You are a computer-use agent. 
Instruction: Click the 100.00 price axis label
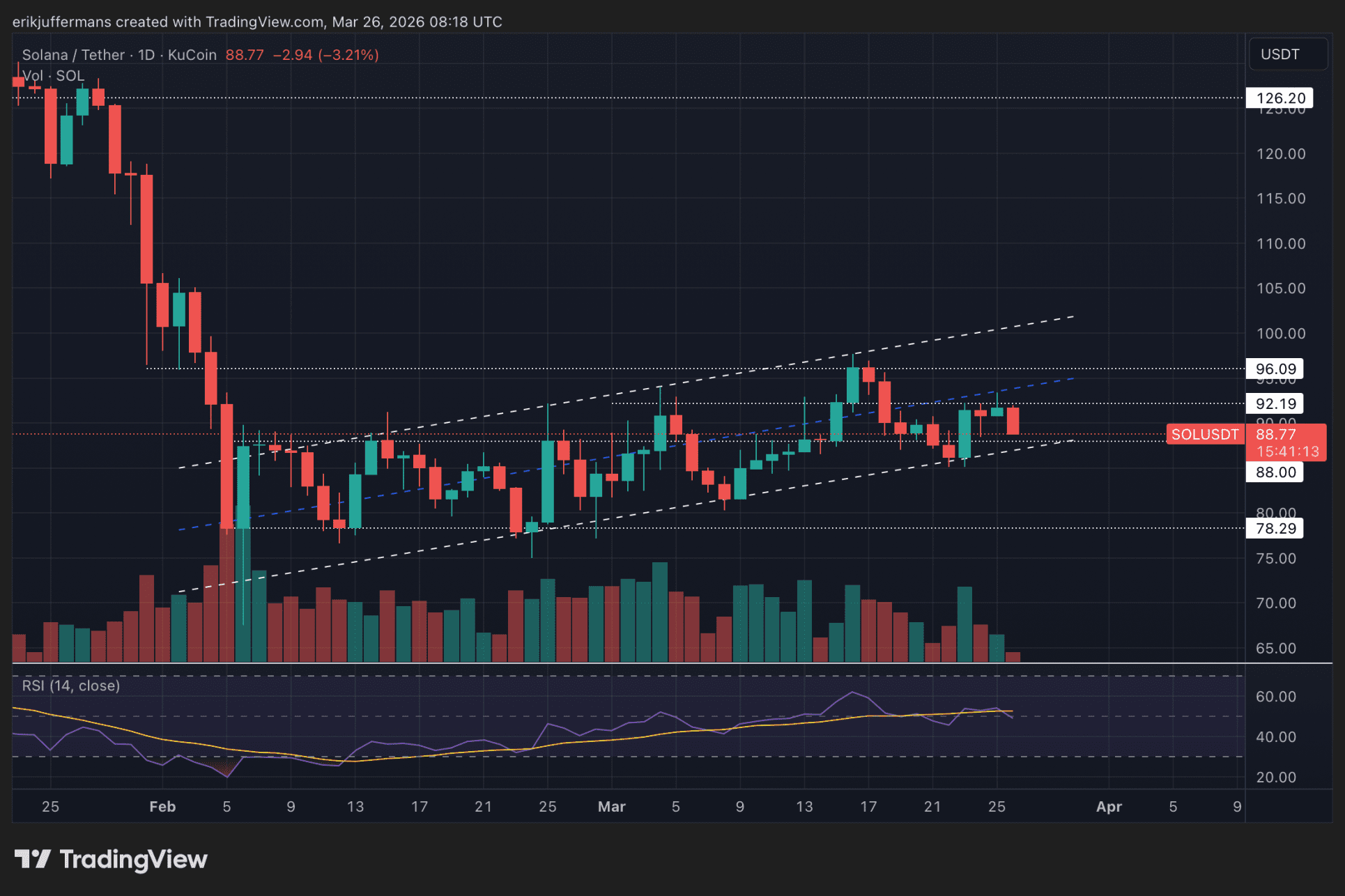coord(1280,334)
